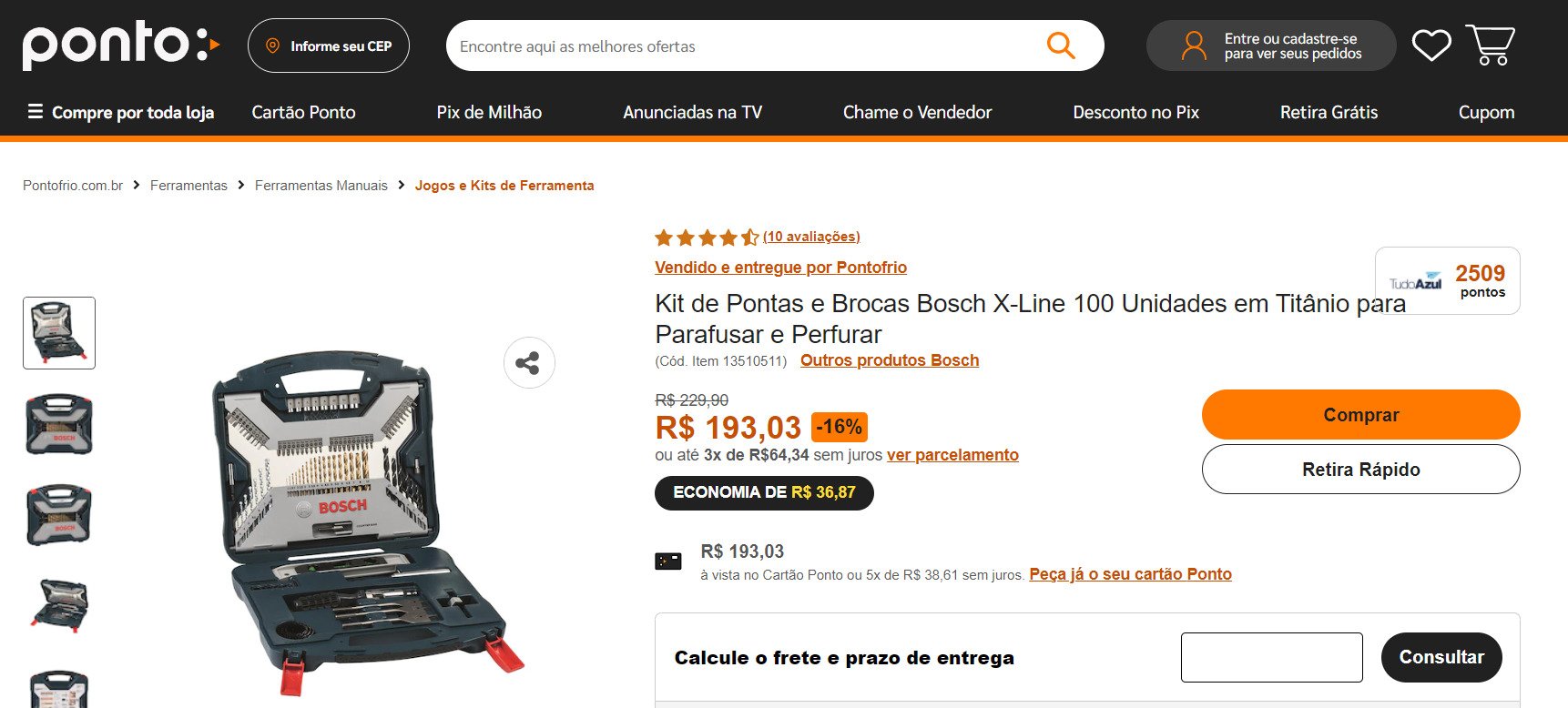Open the shopping cart icon
The image size is (1568, 708).
[1490, 46]
